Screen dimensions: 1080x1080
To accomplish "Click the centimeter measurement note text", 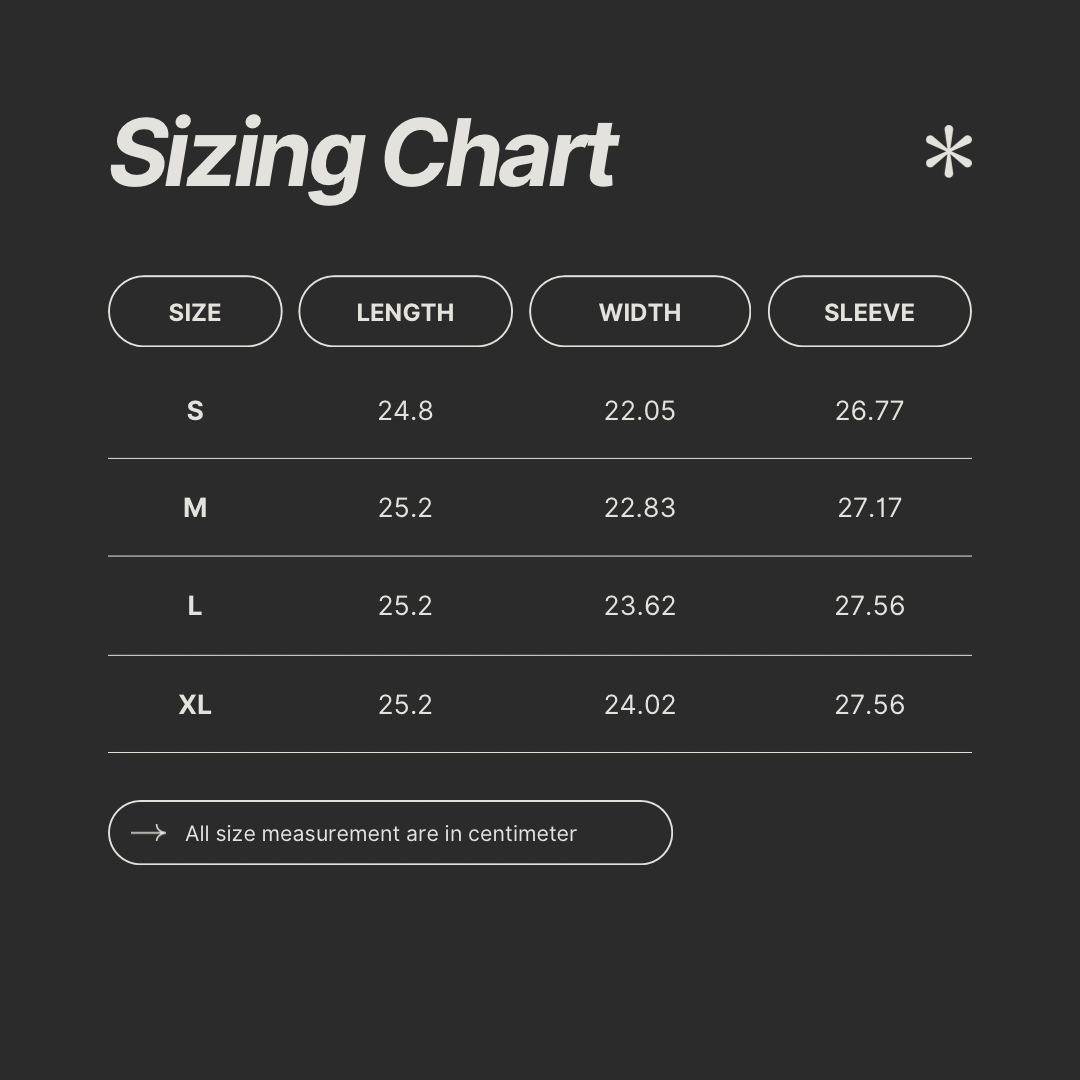I will (x=381, y=834).
